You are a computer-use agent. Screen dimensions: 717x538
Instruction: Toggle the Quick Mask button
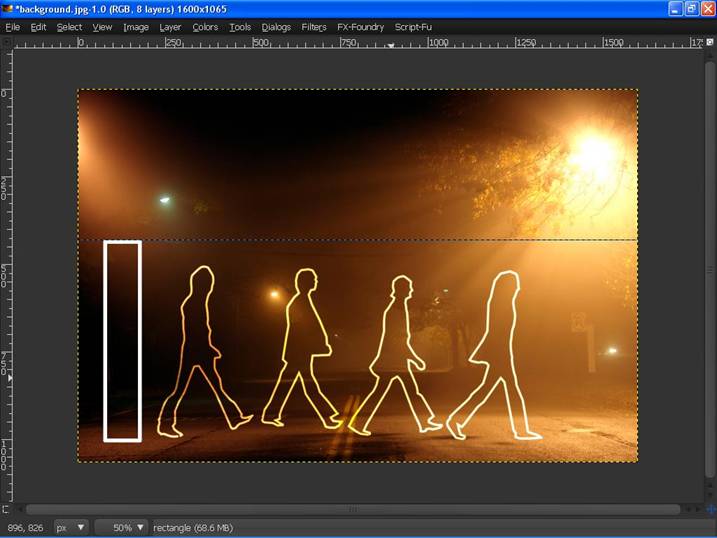click(5, 509)
